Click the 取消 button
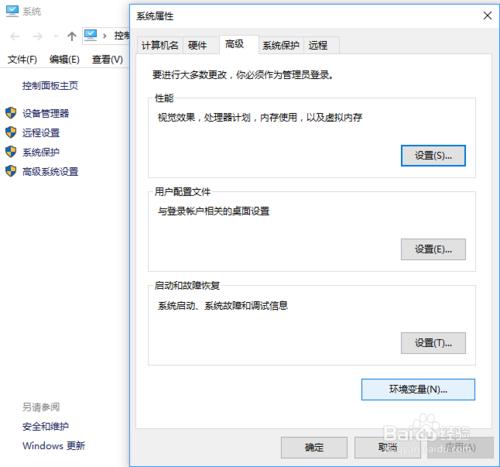 [387, 447]
